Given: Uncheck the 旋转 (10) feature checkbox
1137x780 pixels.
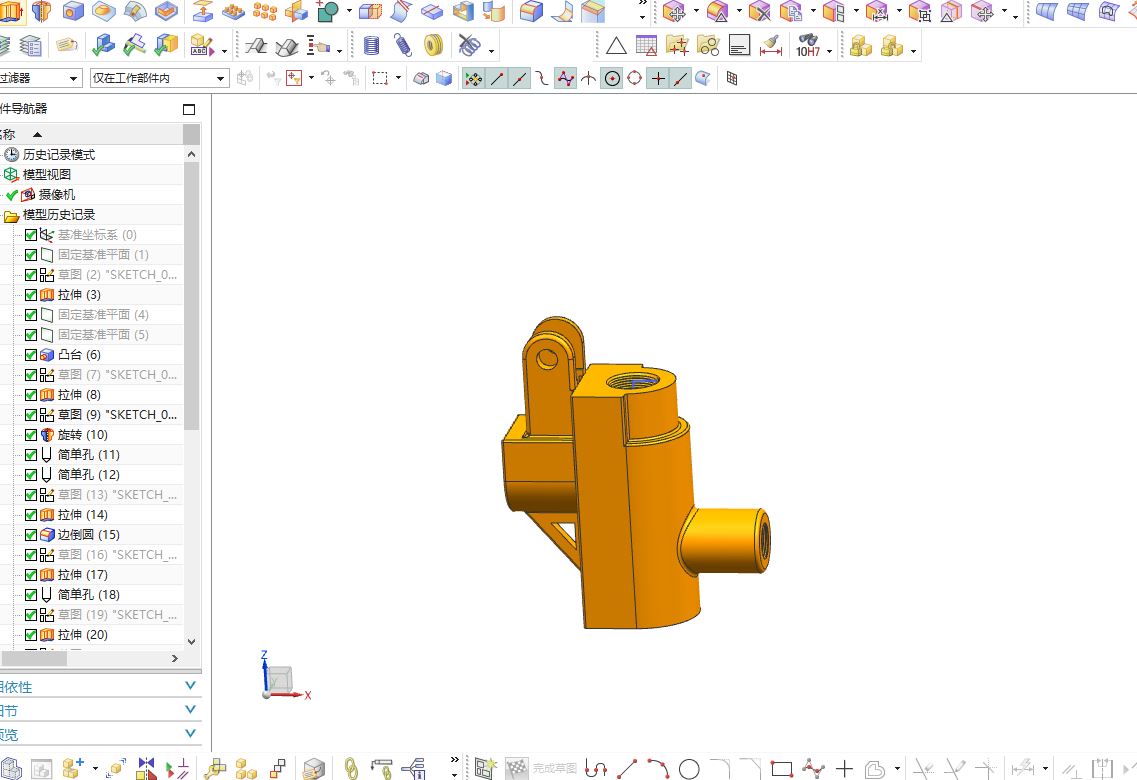Looking at the screenshot, I should (x=30, y=435).
